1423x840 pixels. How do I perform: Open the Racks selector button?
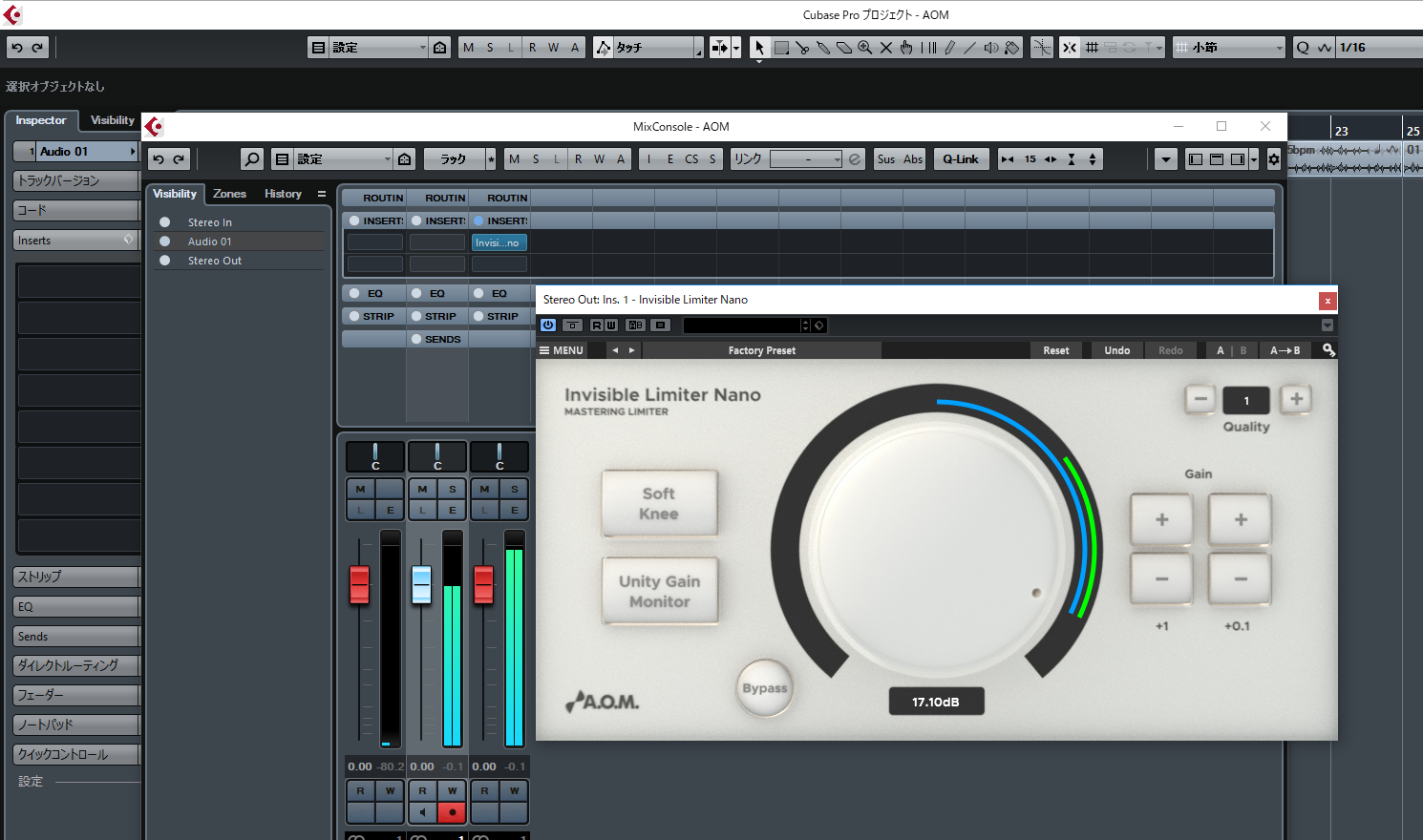pos(453,159)
